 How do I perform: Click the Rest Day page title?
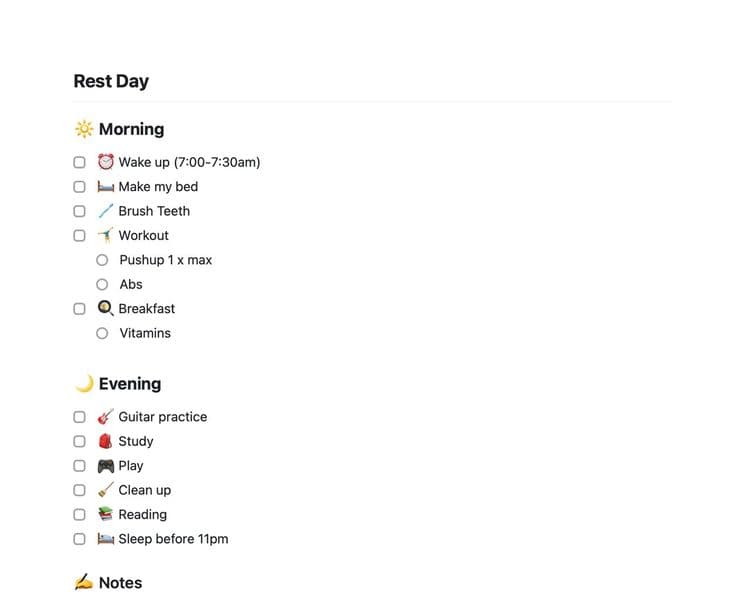(x=111, y=81)
